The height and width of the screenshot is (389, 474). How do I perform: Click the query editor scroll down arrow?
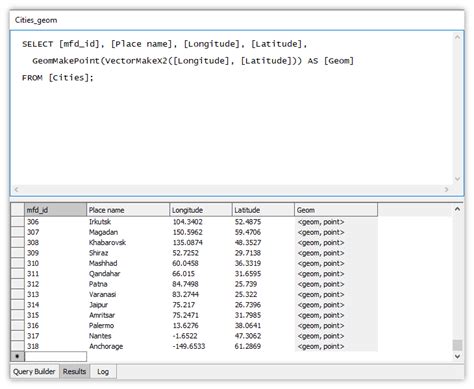tap(457, 179)
